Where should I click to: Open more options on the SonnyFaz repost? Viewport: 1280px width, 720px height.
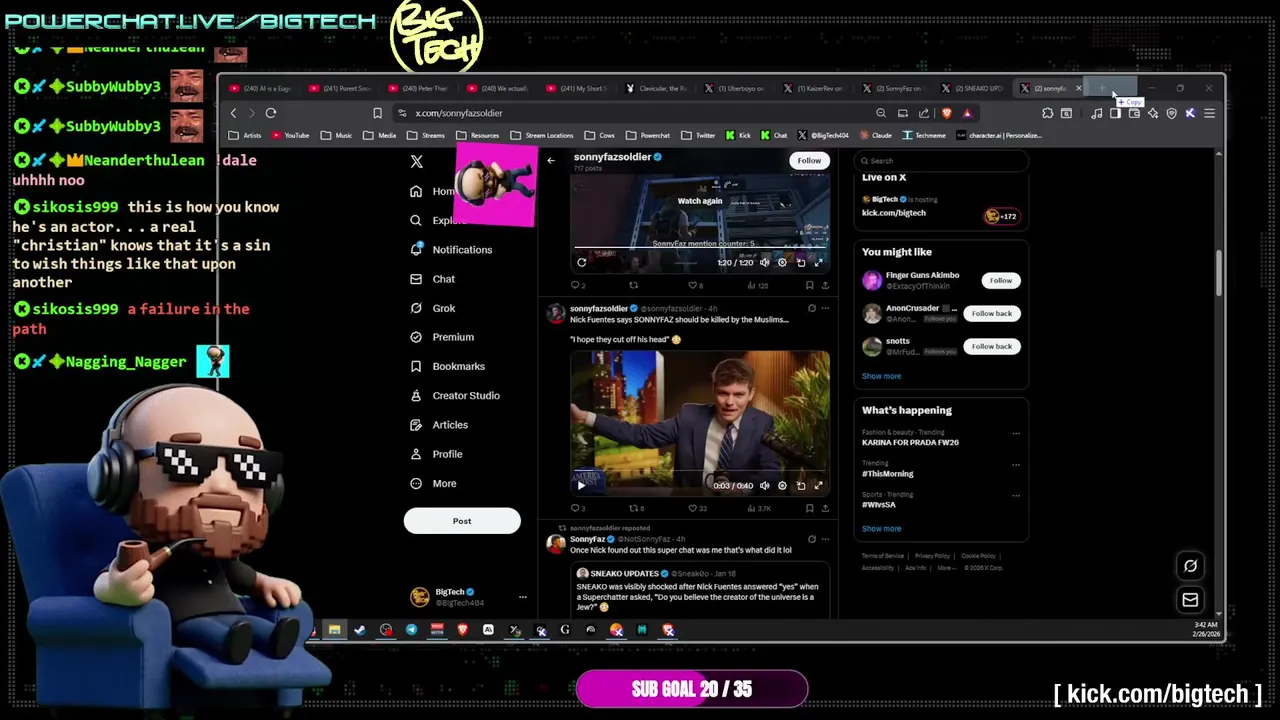click(825, 539)
